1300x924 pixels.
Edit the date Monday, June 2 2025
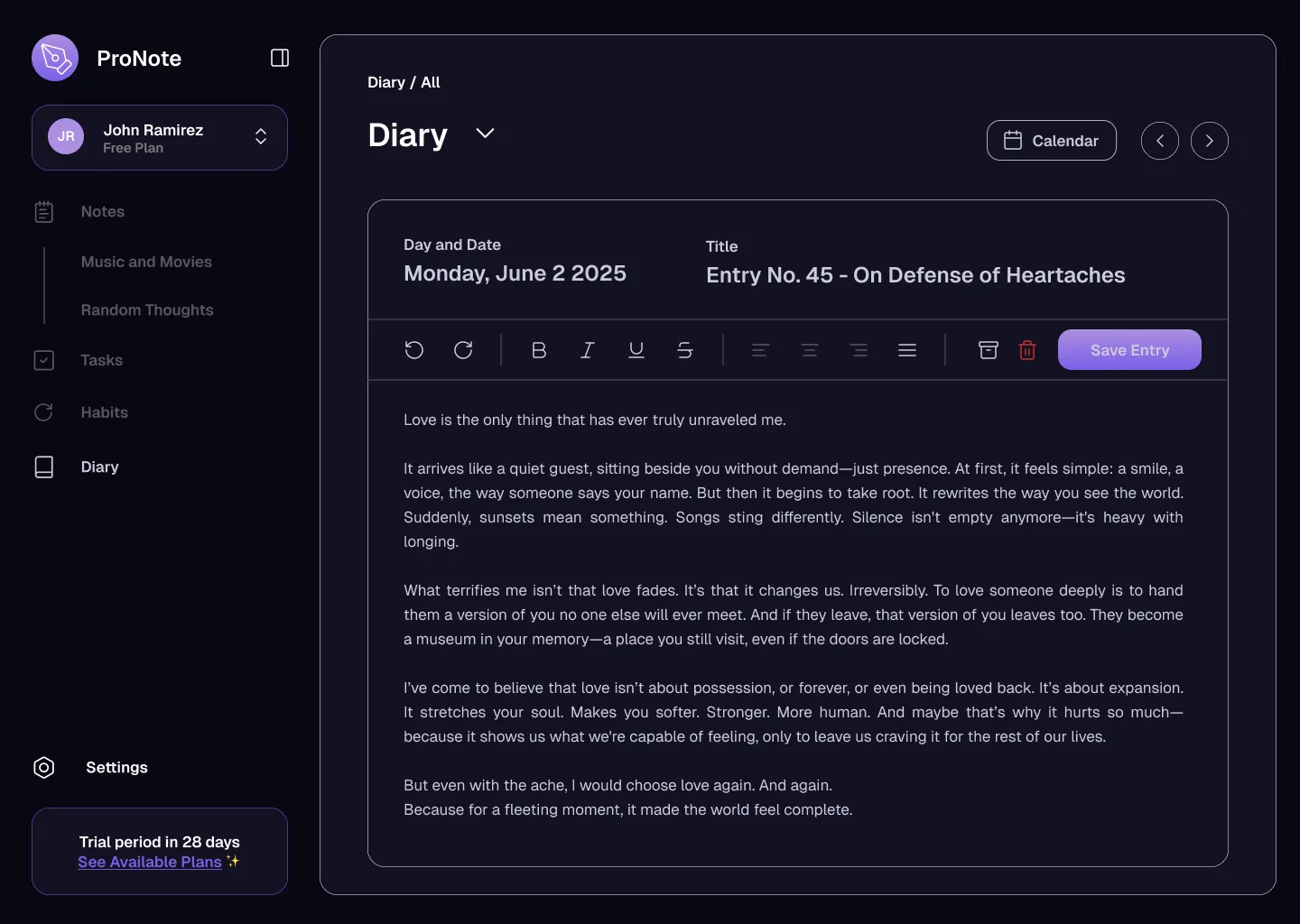(515, 273)
